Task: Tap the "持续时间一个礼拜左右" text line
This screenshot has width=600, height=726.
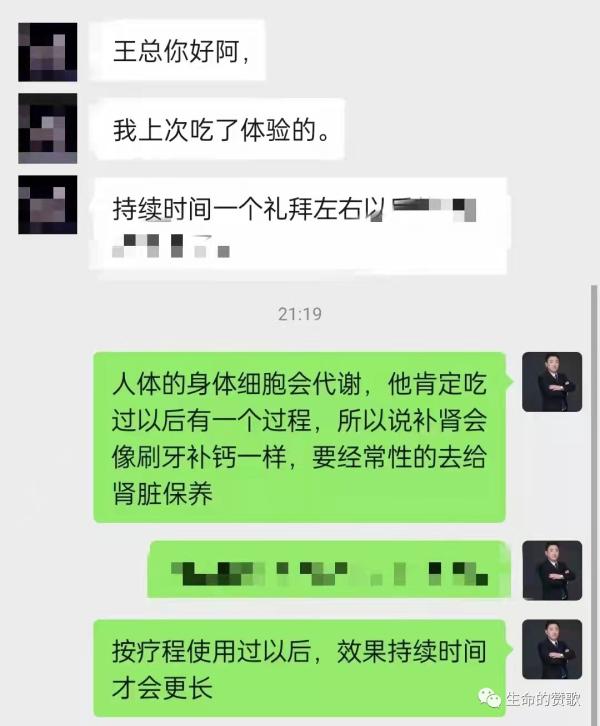Action: (249, 209)
